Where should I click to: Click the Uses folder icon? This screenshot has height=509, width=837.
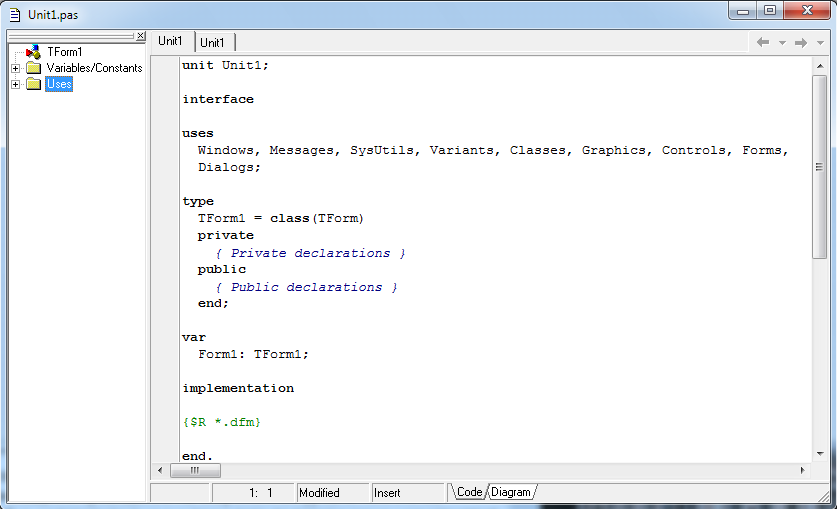pyautogui.click(x=33, y=84)
